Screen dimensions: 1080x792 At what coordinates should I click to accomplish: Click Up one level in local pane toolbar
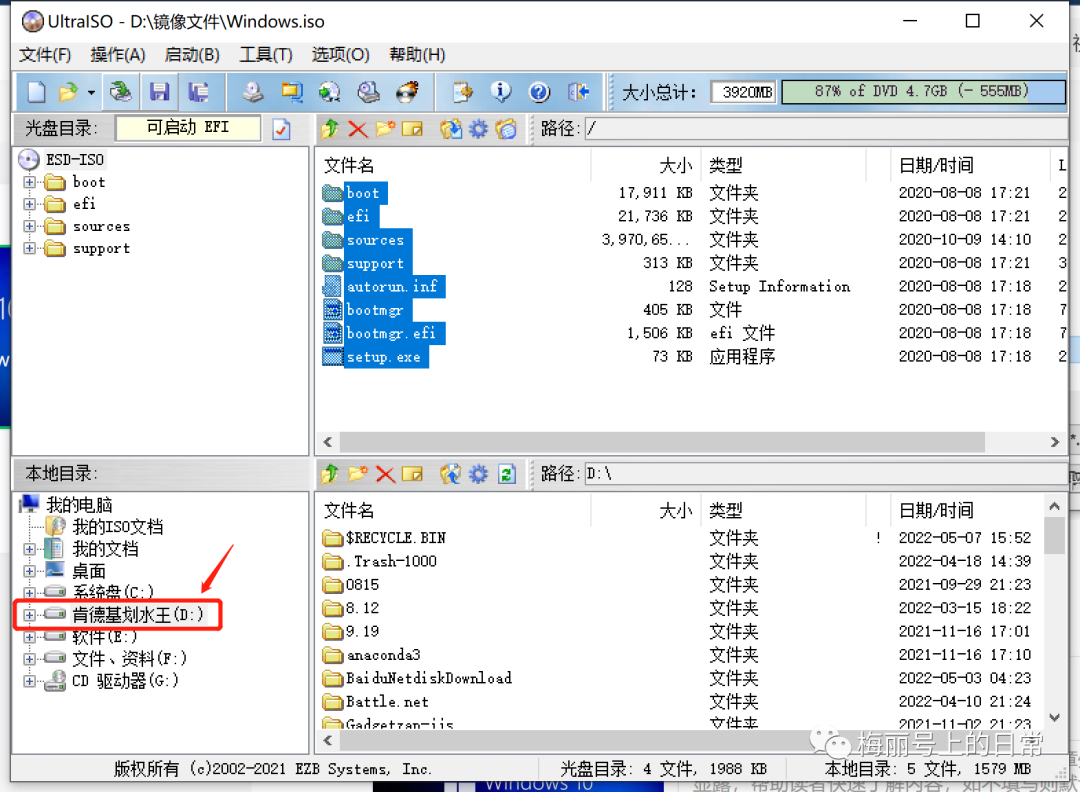330,474
